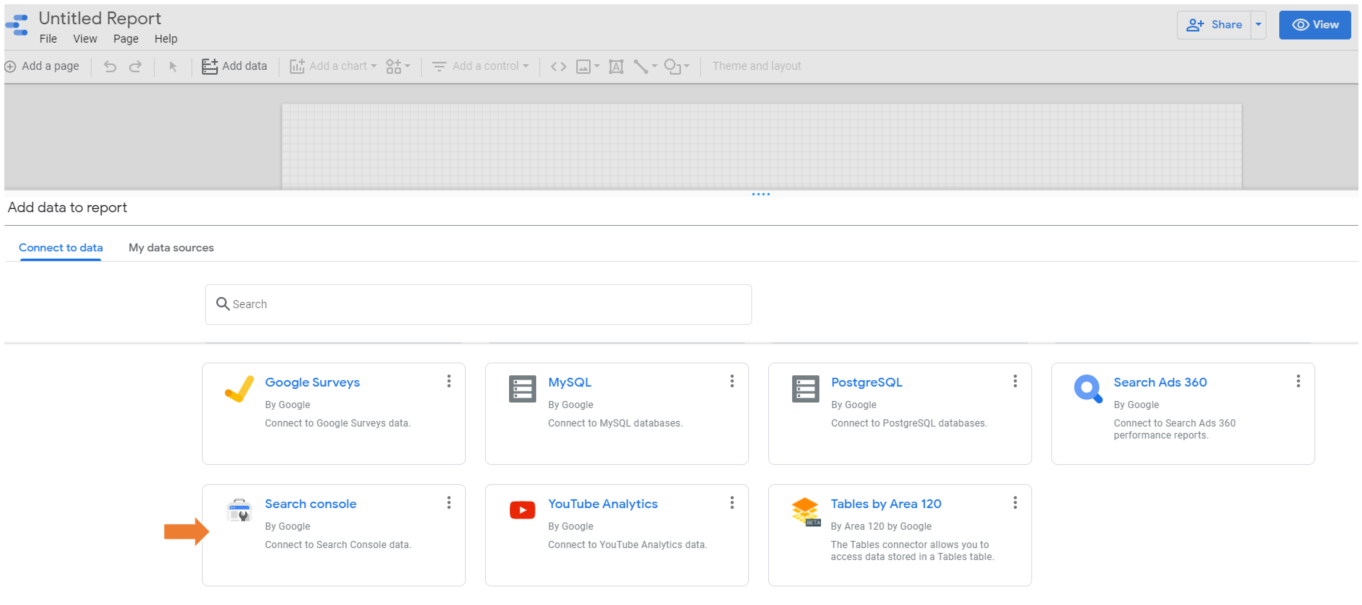Click the Search console icon
Viewport: 1362px width, 605px height.
click(239, 511)
